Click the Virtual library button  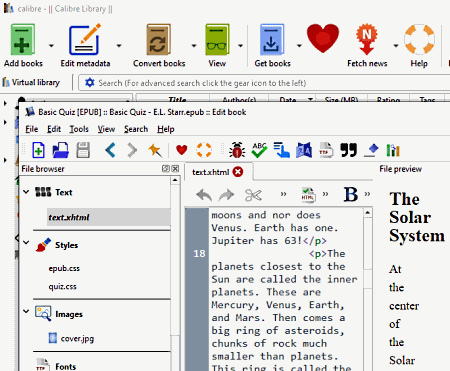coord(31,82)
